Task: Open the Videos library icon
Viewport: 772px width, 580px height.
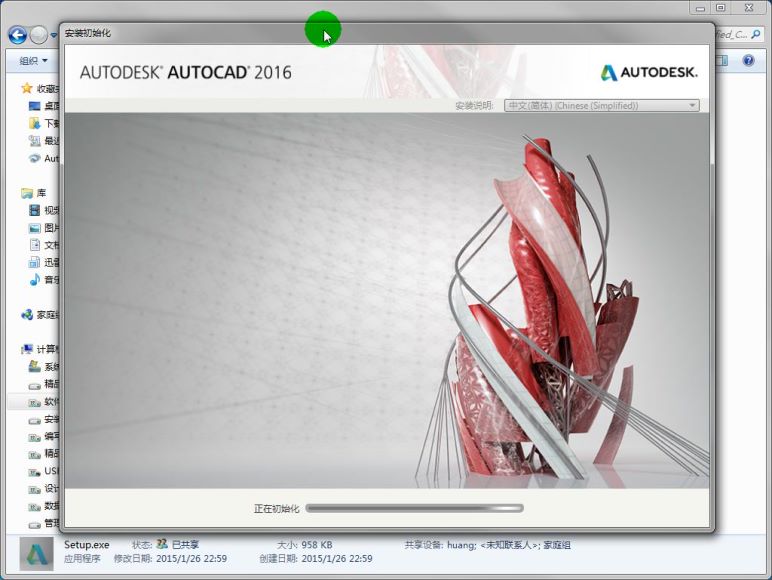Action: 34,210
